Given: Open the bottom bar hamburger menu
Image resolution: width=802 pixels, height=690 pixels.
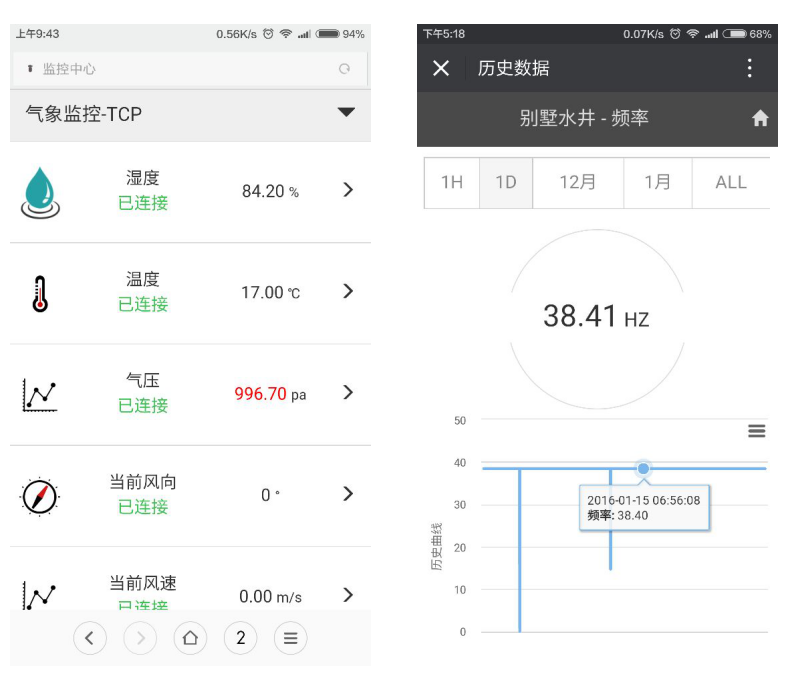Looking at the screenshot, I should 290,638.
